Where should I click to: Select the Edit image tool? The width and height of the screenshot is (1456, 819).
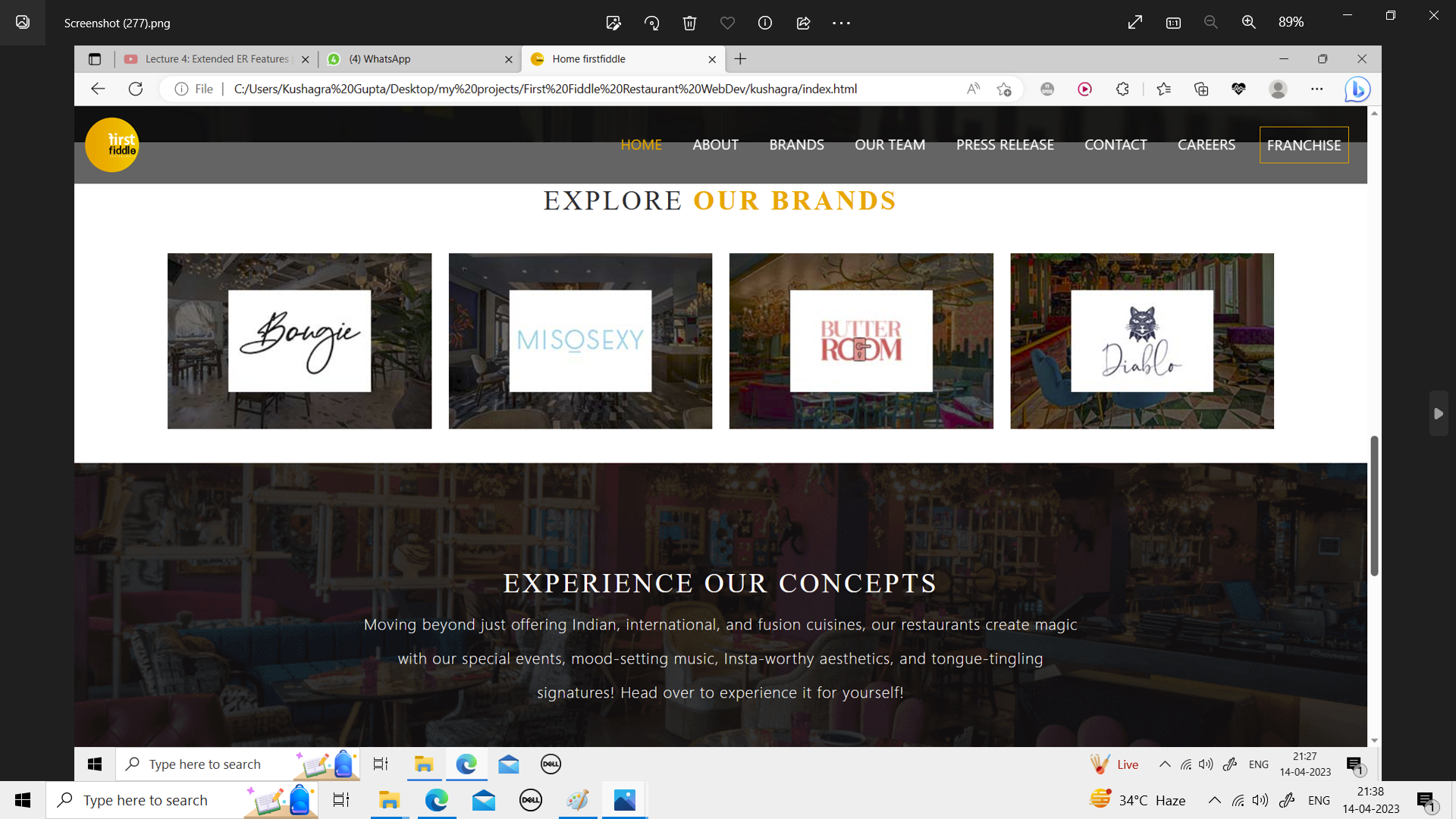pos(614,23)
